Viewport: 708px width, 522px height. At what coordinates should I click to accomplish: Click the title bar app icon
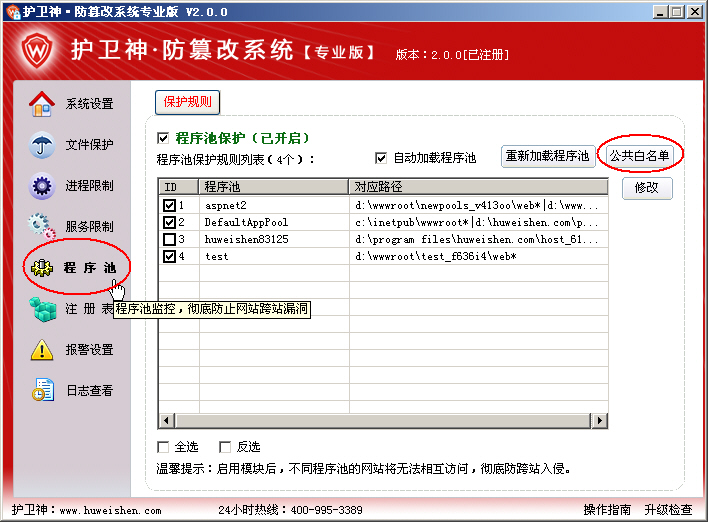pos(13,11)
